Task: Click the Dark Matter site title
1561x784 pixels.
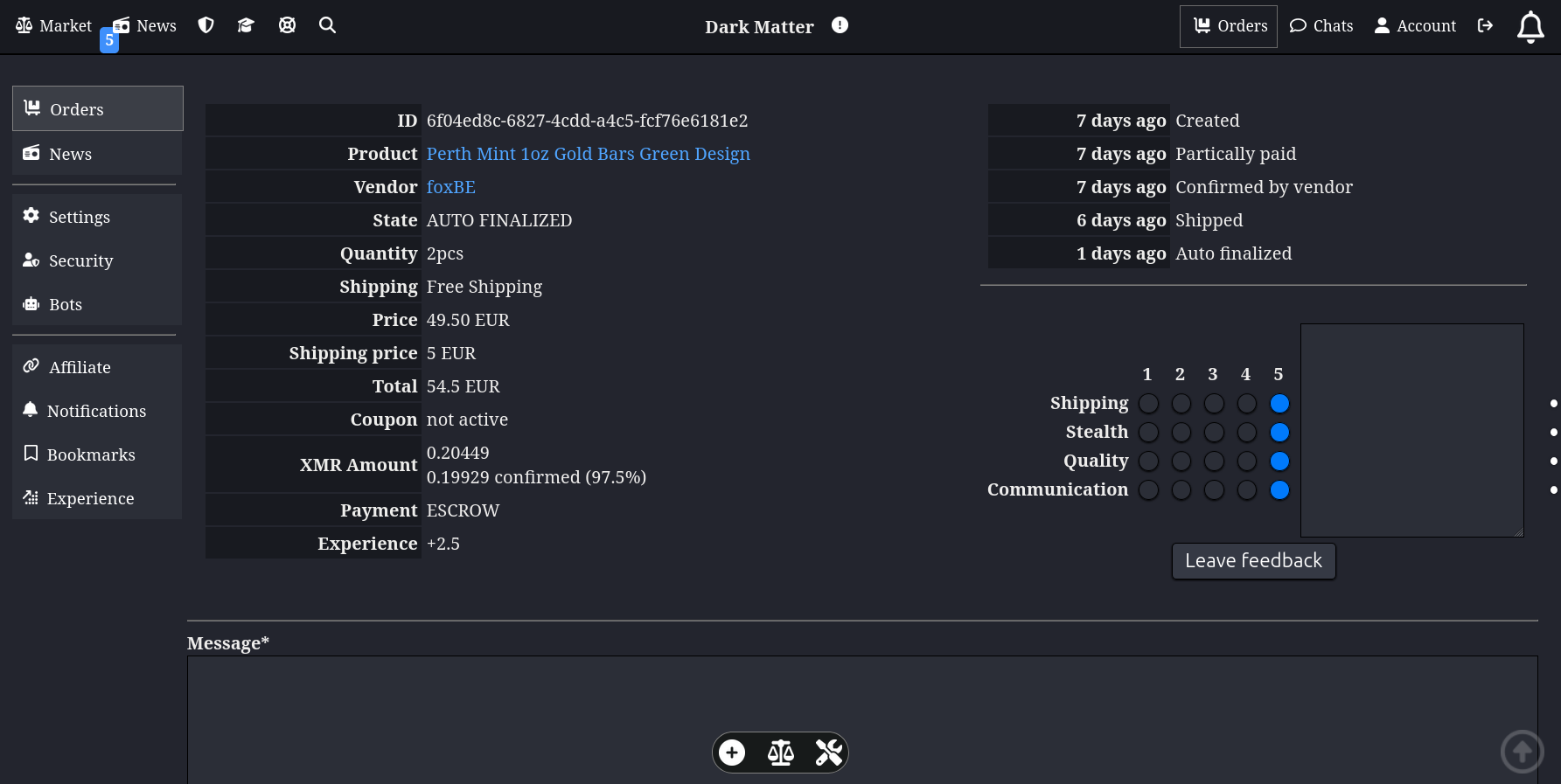Action: pos(759,26)
